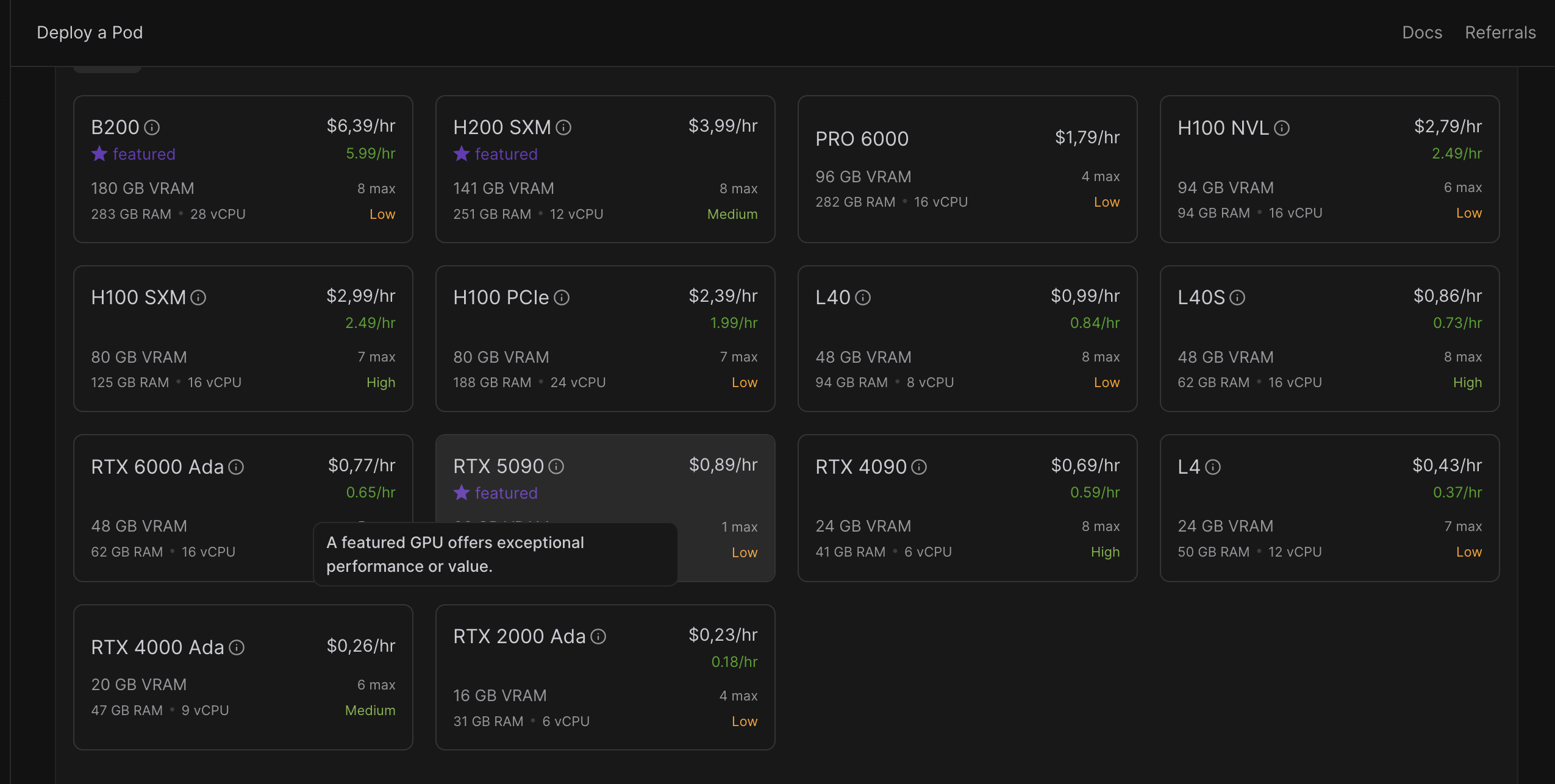This screenshot has height=784, width=1555.
Task: Click 180 GB VRAM on B200
Action: pyautogui.click(x=143, y=188)
